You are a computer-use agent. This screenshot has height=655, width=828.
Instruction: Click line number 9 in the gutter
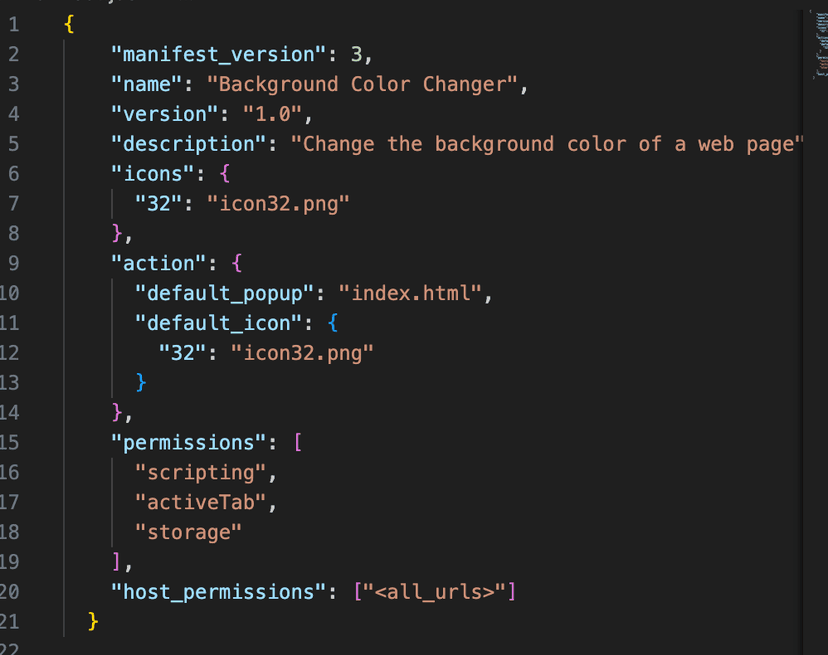(14, 263)
